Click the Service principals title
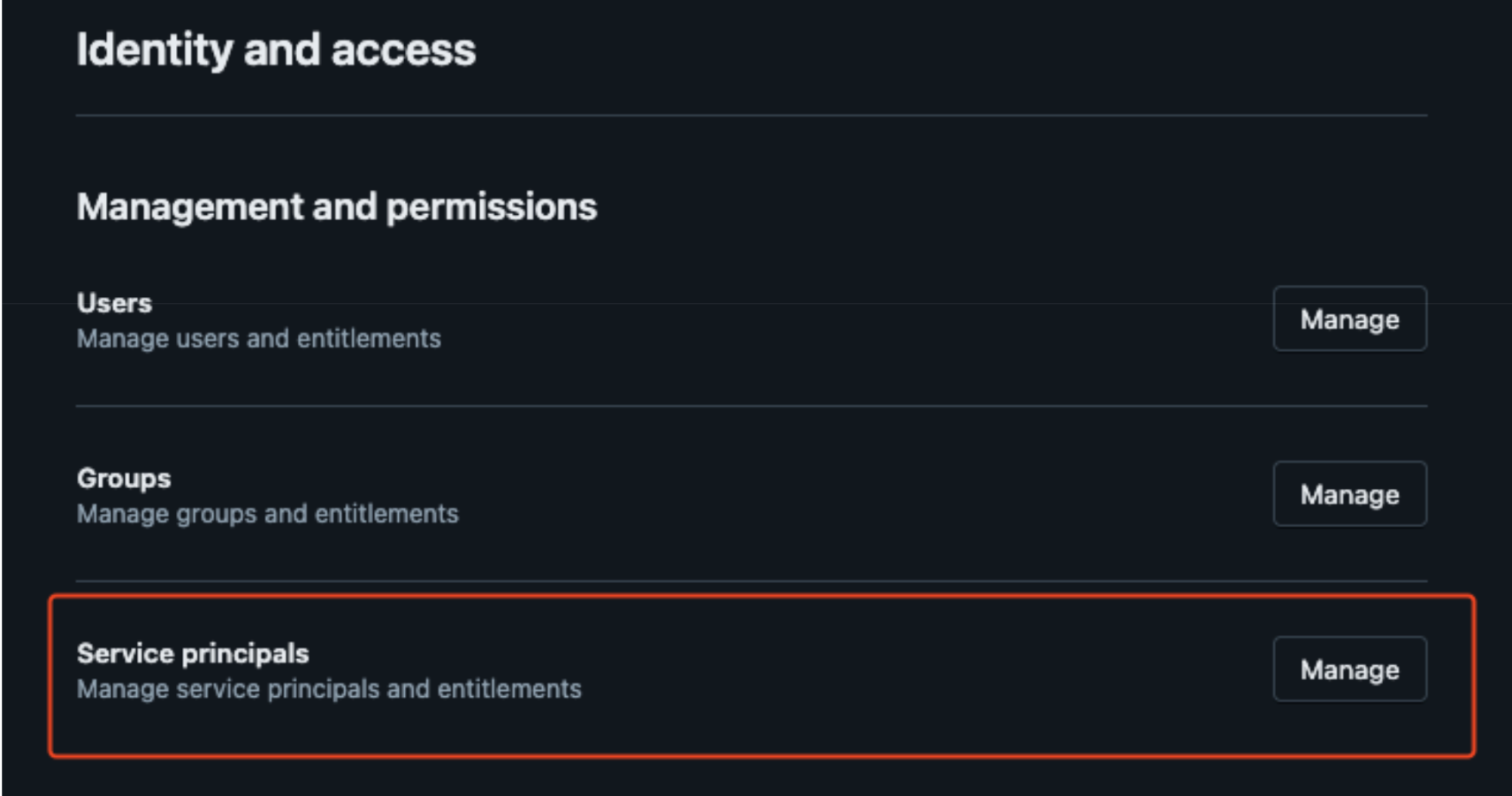 tap(193, 654)
